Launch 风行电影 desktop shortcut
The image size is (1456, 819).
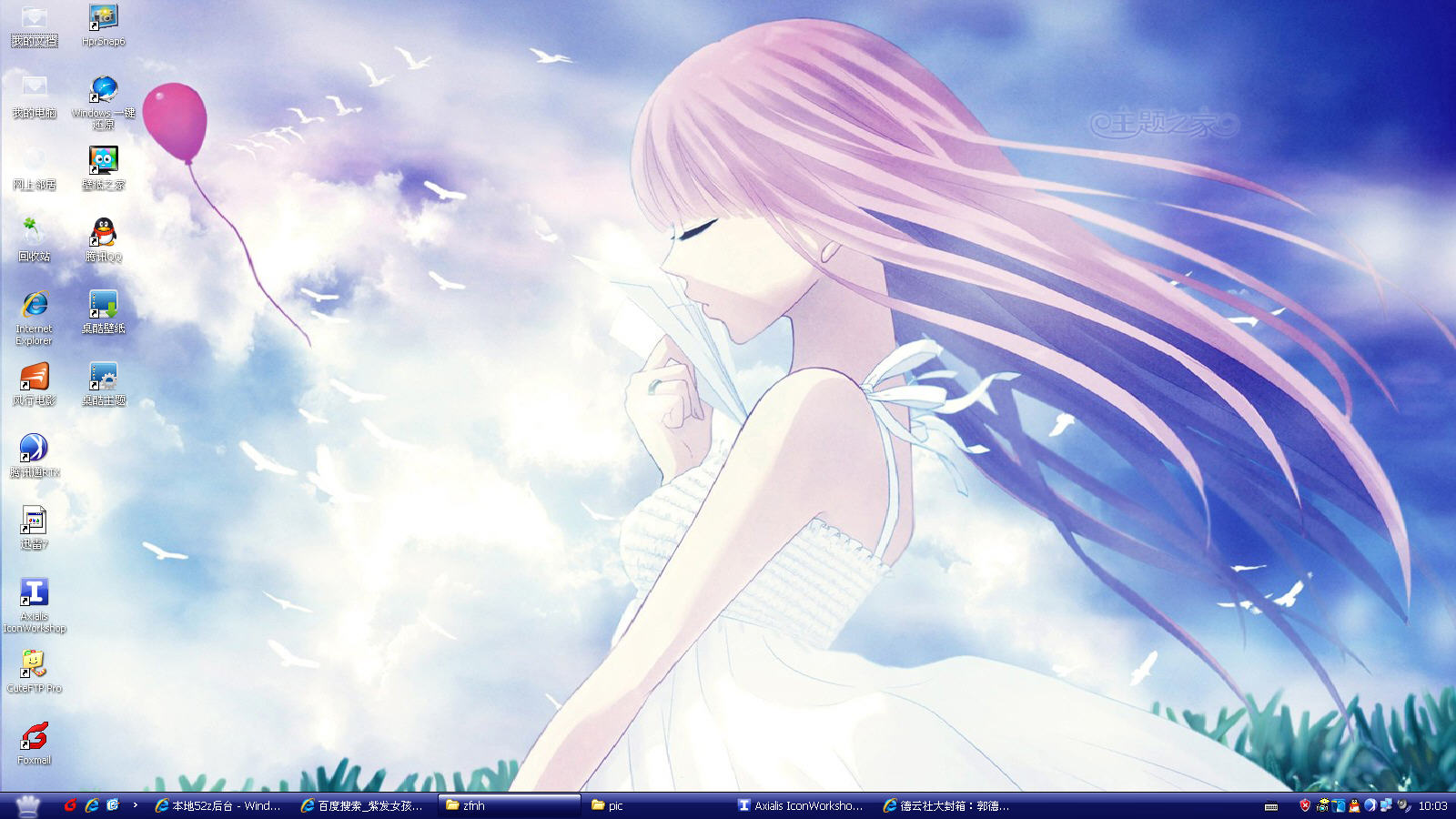(x=34, y=385)
